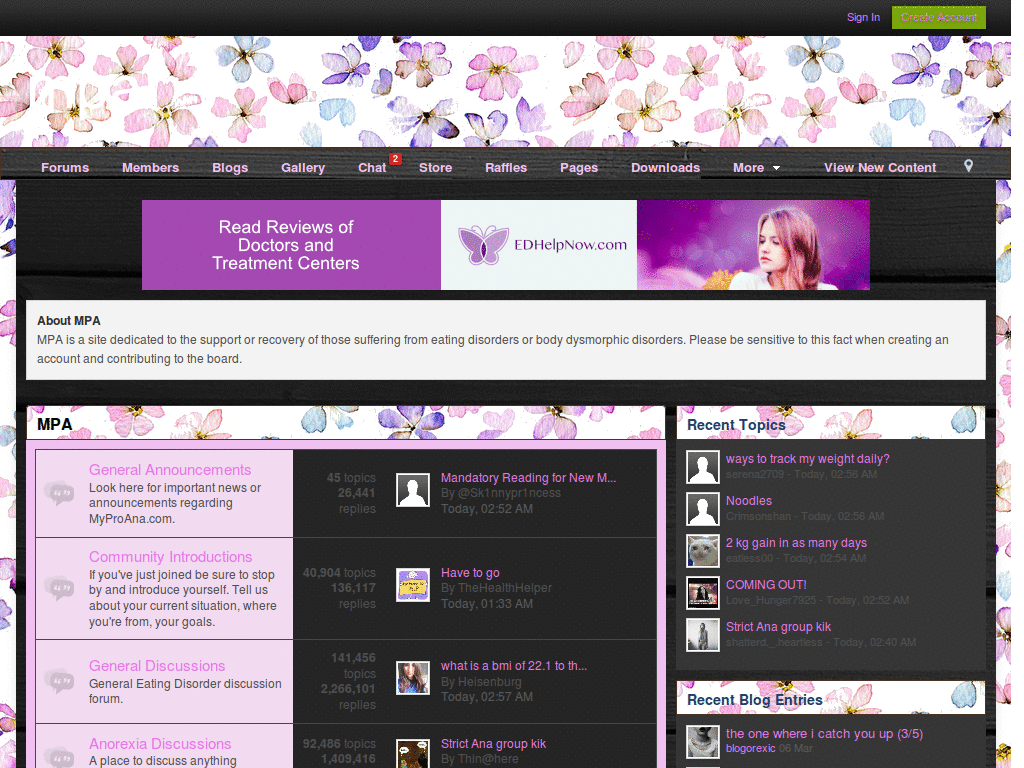Image resolution: width=1024 pixels, height=768 pixels.
Task: Click the Community Introductions speech bubble icon
Action: tap(59, 588)
